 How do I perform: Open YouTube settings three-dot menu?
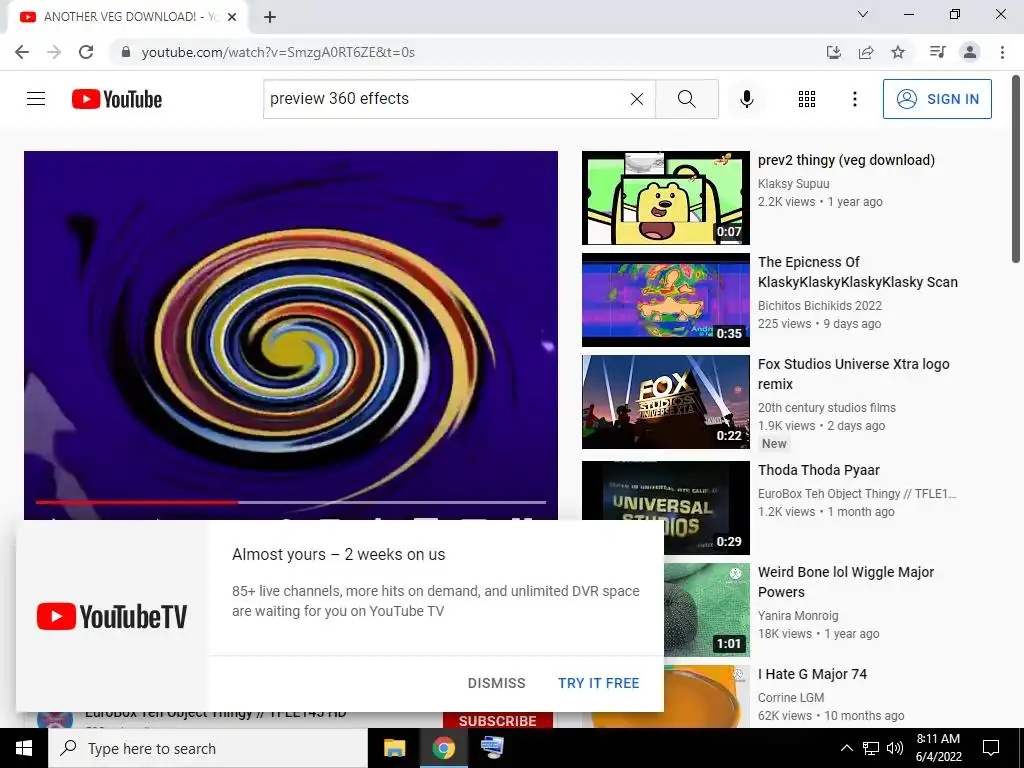pyautogui.click(x=854, y=99)
